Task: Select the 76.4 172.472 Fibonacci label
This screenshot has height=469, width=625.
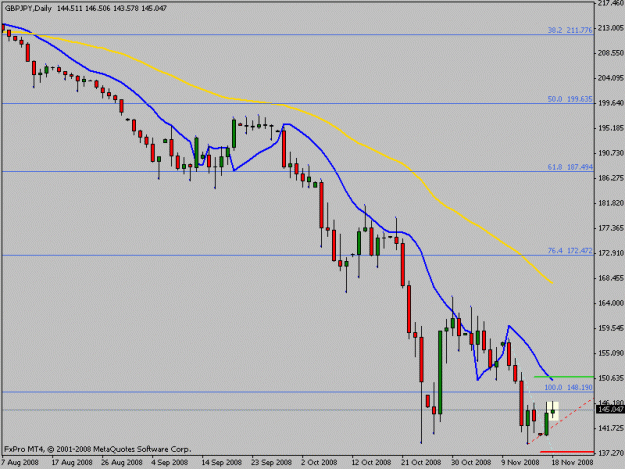Action: (570, 251)
